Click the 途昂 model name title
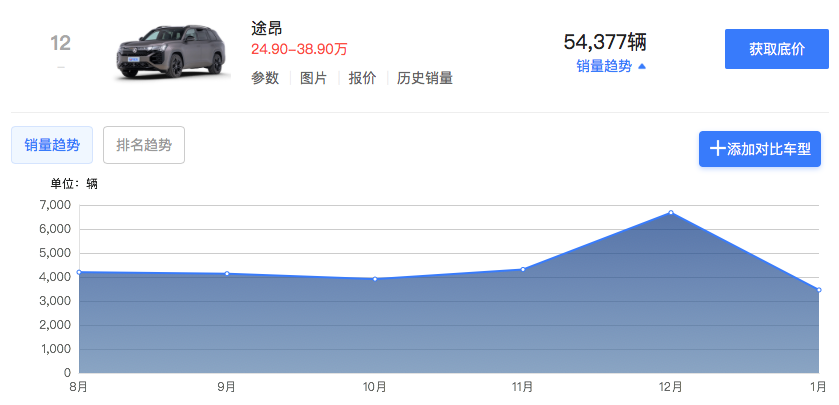Viewport: 839px width, 405px height. pyautogui.click(x=267, y=28)
